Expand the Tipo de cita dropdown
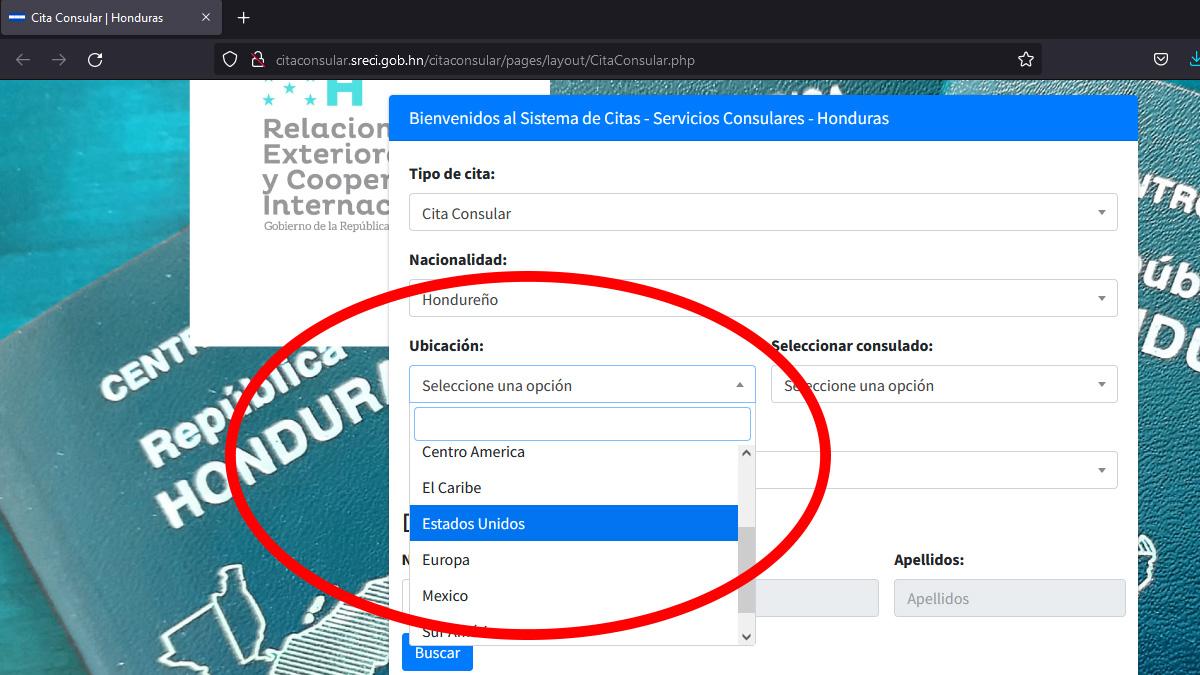 click(x=762, y=213)
